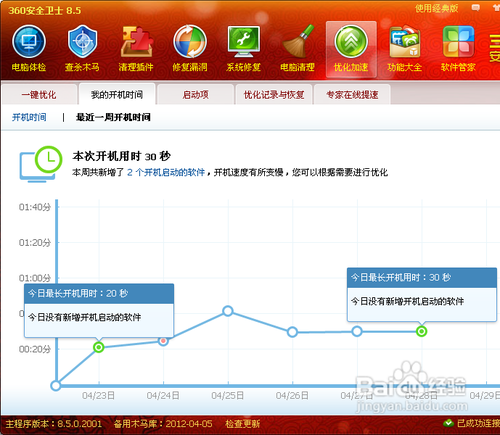This screenshot has height=435, width=500.
Task: Click the 04/24 red data point
Action: (x=163, y=341)
